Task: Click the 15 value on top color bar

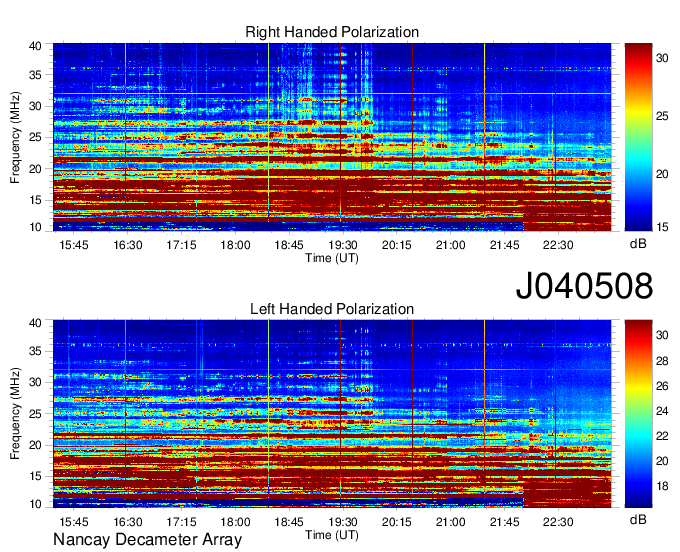Action: click(x=662, y=227)
